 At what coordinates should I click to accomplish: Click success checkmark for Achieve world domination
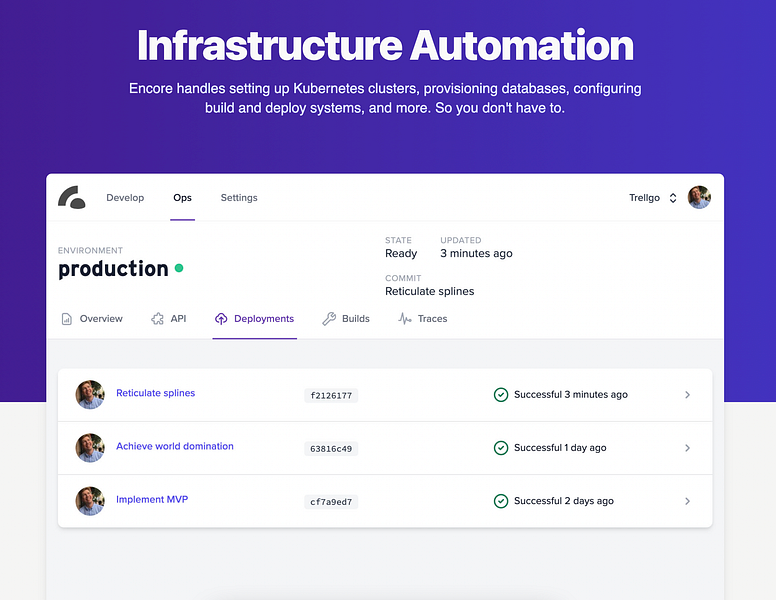(501, 448)
